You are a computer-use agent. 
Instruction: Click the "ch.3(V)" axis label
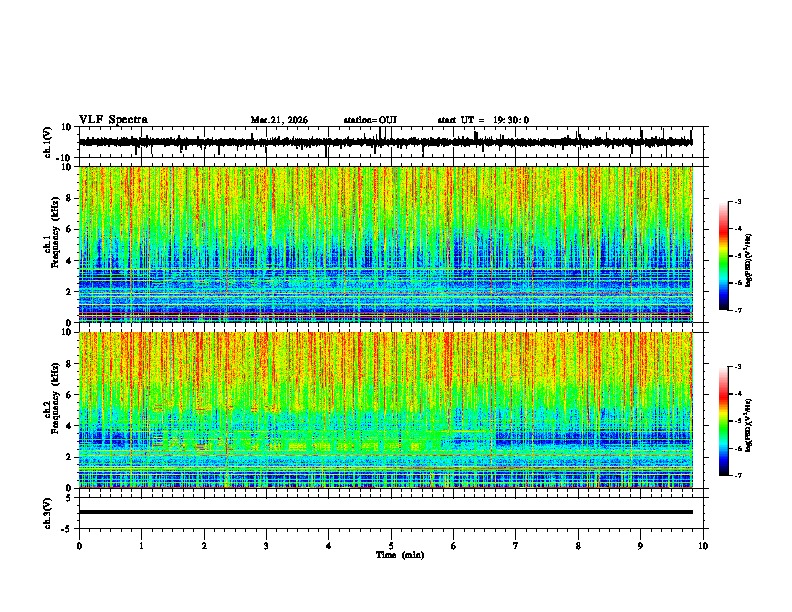[48, 513]
